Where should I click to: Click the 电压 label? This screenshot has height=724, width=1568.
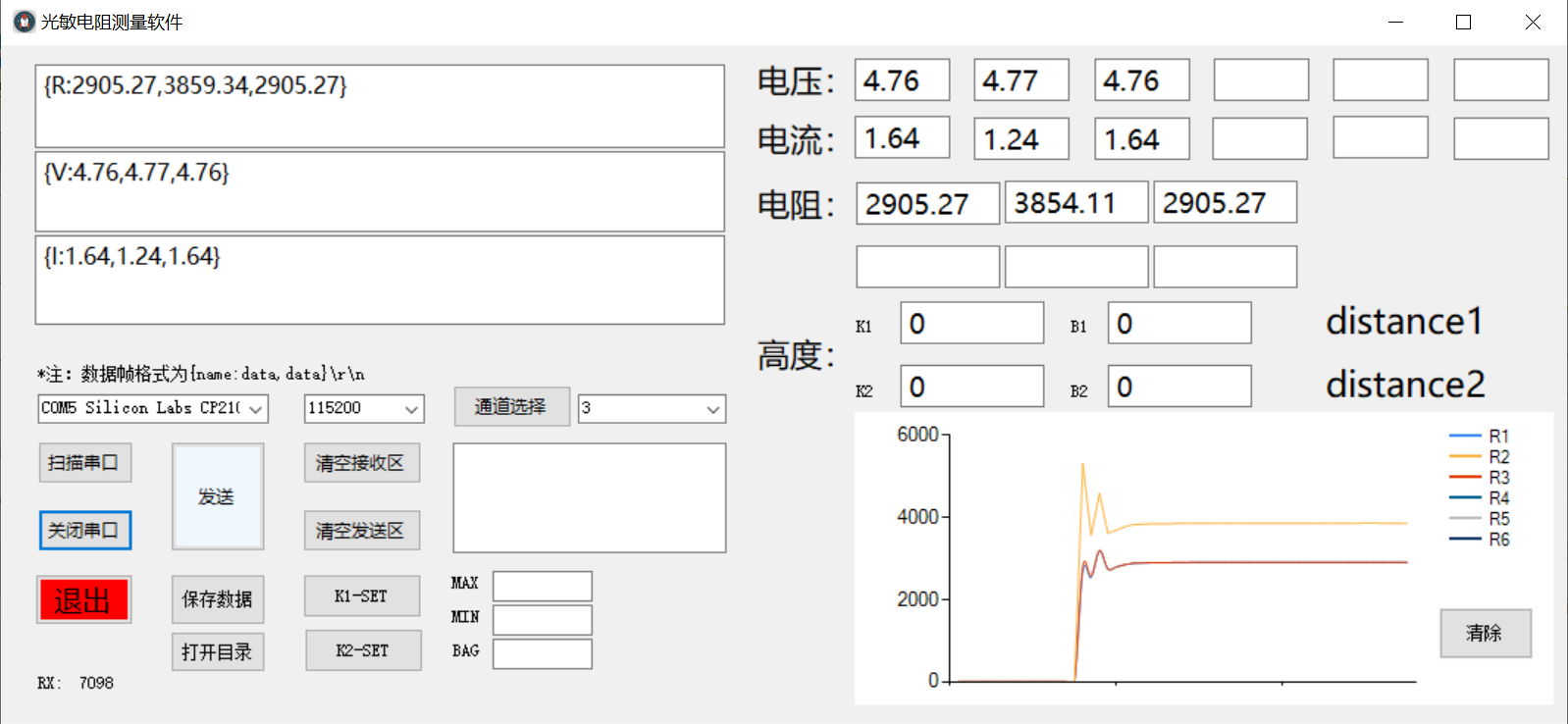tap(796, 80)
